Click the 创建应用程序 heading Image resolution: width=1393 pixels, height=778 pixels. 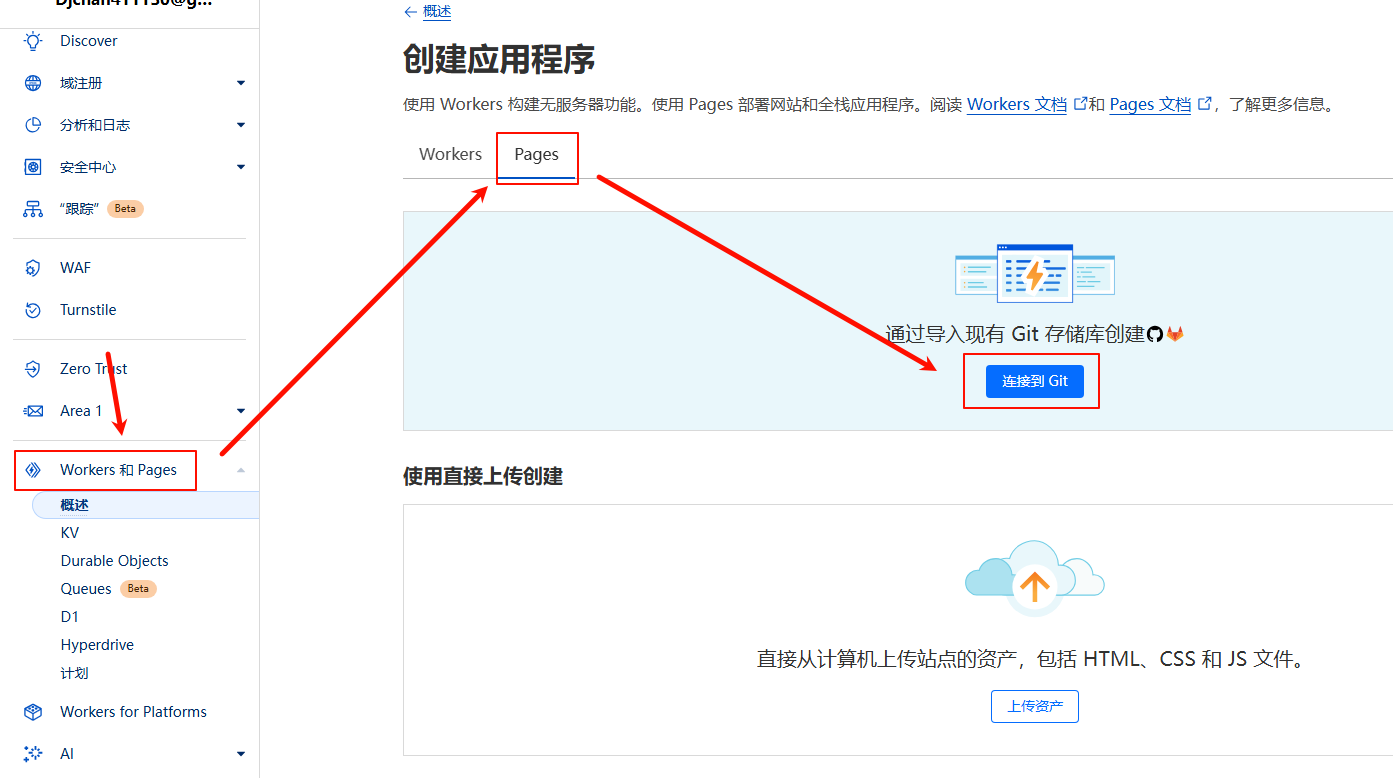(499, 60)
